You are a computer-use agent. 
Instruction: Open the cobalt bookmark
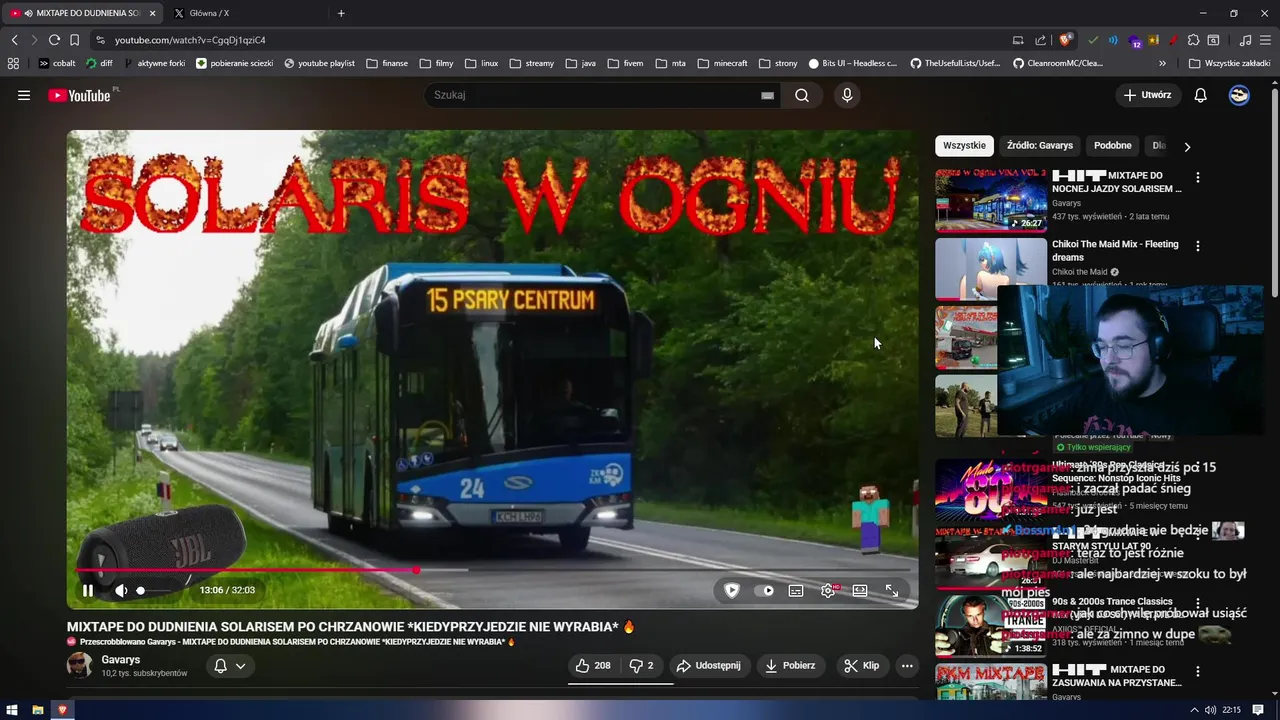coord(57,63)
